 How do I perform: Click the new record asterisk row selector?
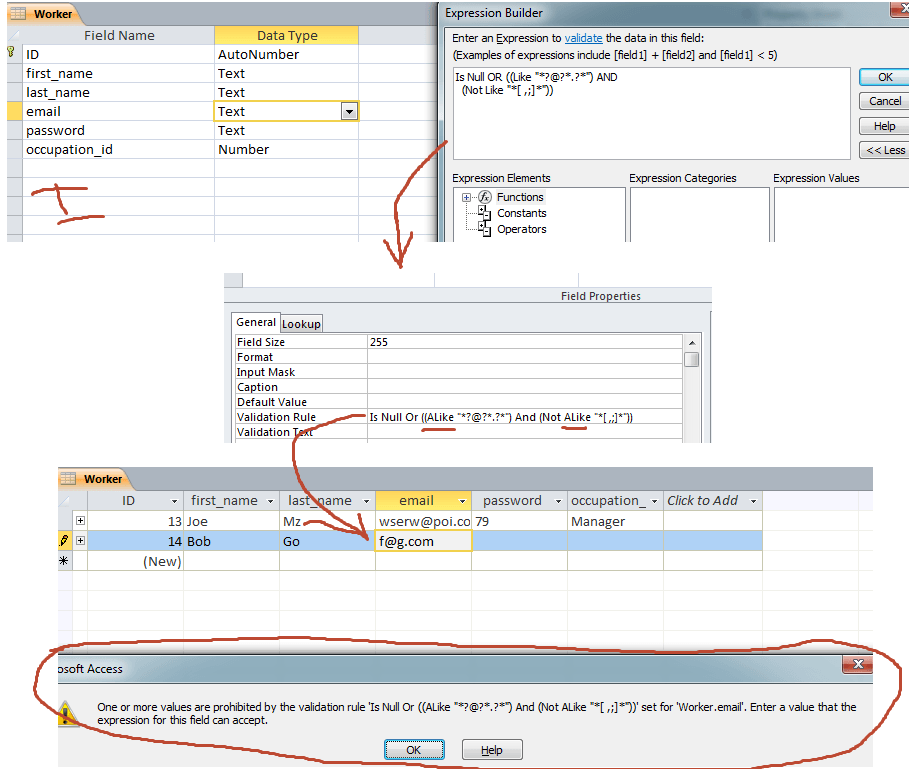tap(65, 561)
